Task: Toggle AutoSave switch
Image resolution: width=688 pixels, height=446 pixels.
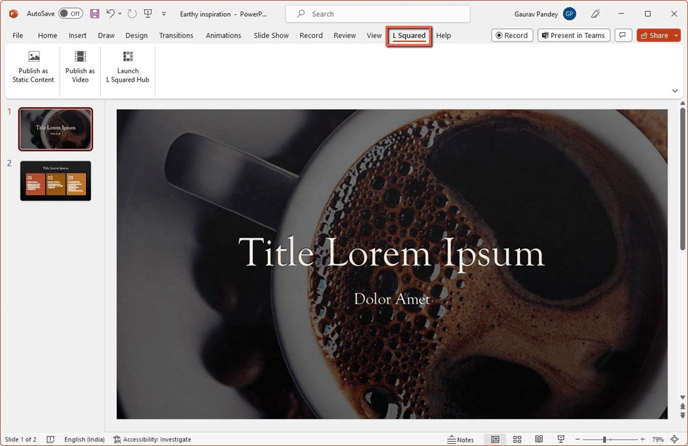Action: pos(71,14)
